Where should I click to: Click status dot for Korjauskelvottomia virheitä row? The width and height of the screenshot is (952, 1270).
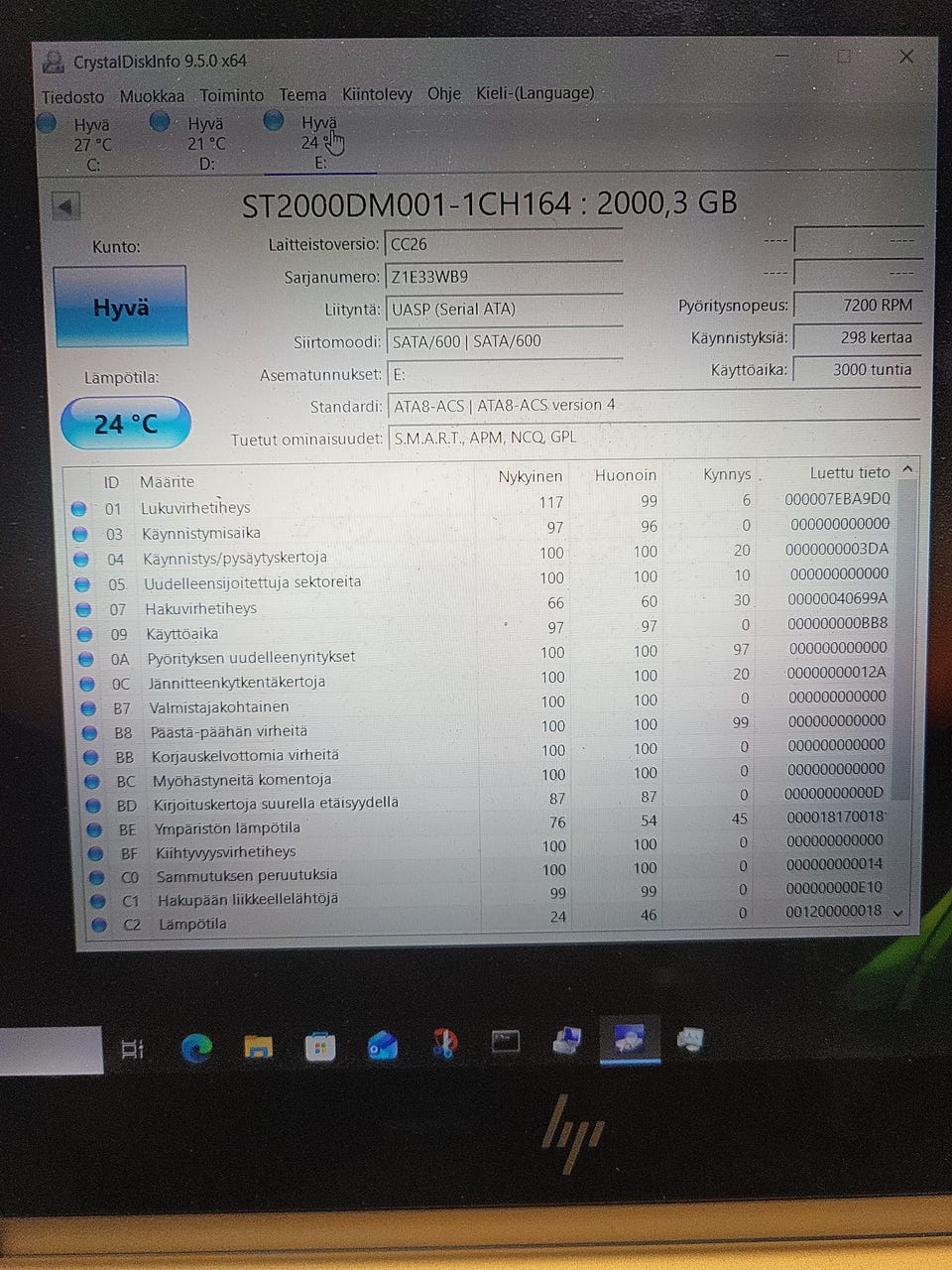coord(91,757)
